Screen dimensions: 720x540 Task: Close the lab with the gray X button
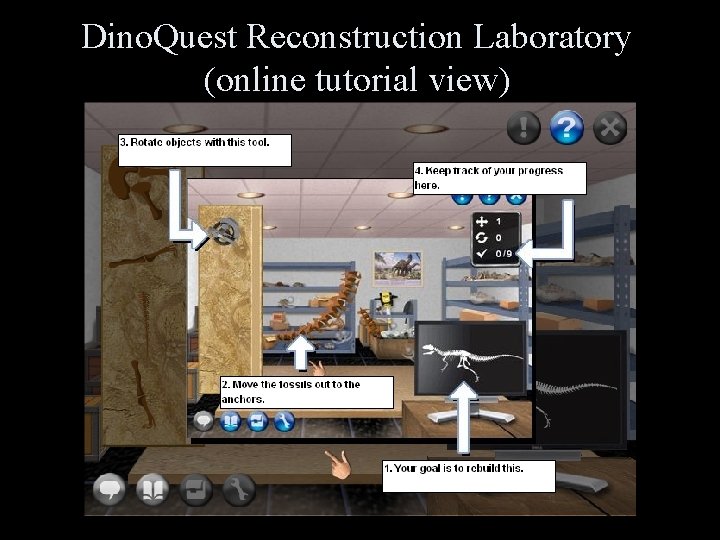(610, 127)
